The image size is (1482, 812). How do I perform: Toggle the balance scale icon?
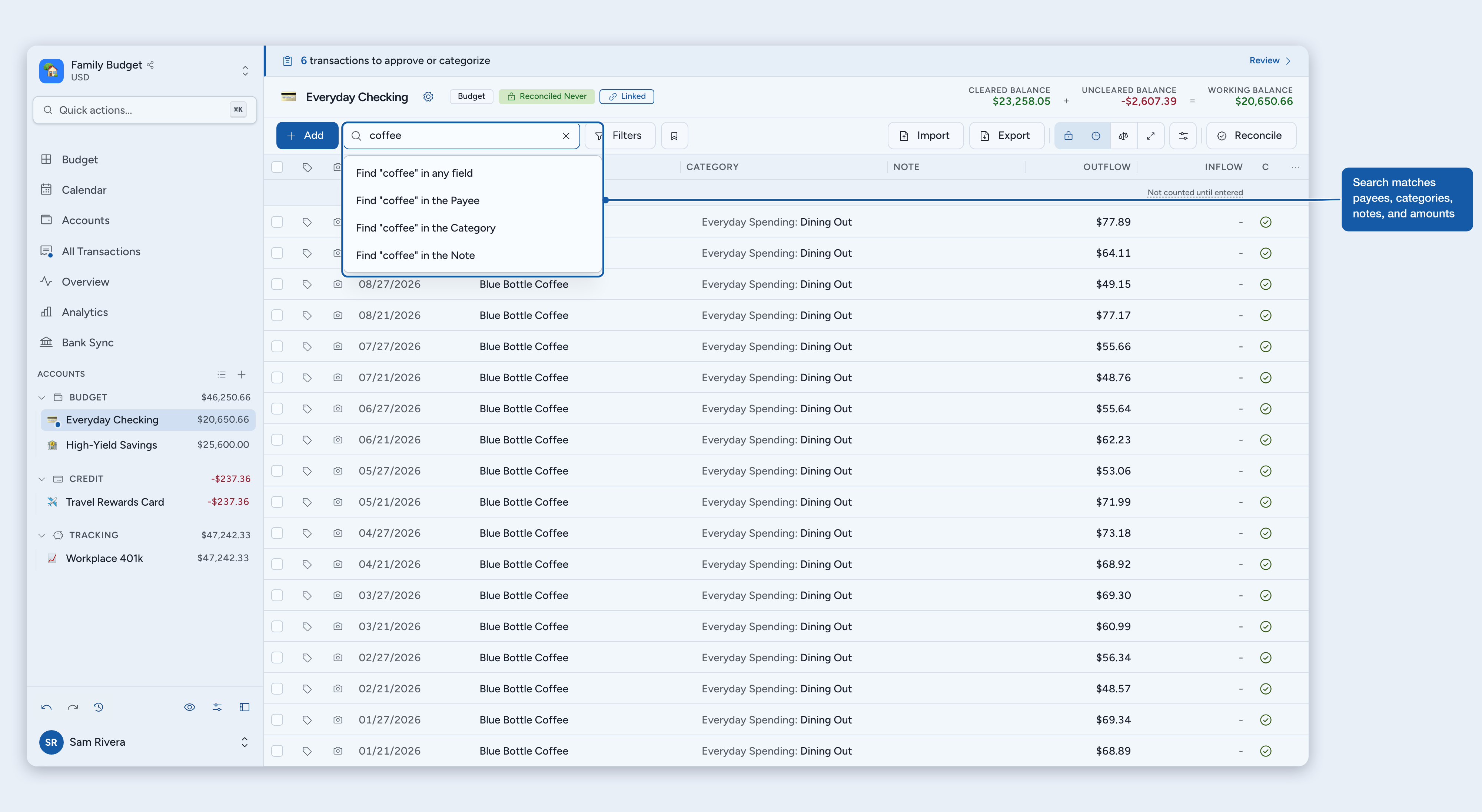1123,136
